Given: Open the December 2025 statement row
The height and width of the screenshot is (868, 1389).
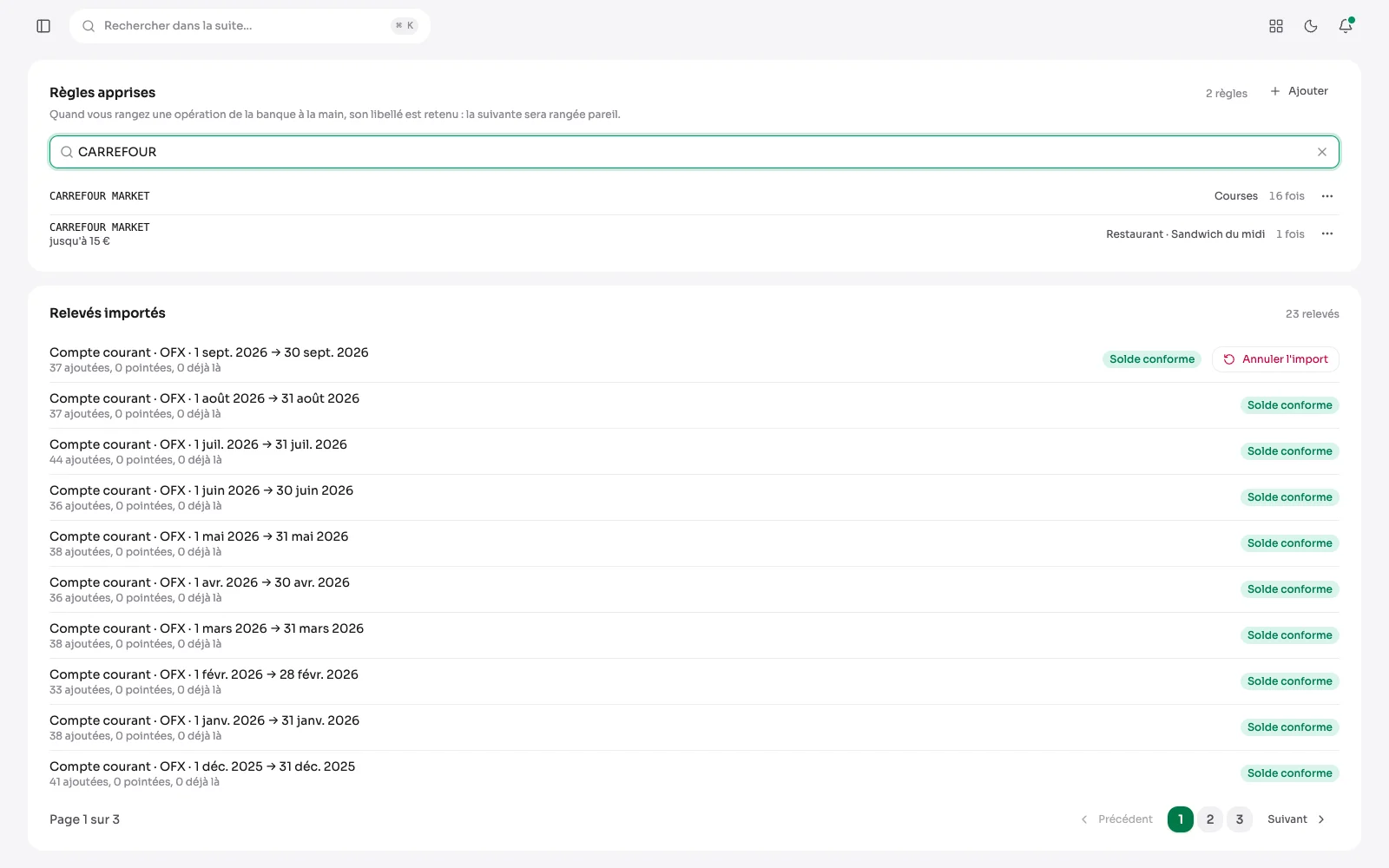Looking at the screenshot, I should click(694, 773).
